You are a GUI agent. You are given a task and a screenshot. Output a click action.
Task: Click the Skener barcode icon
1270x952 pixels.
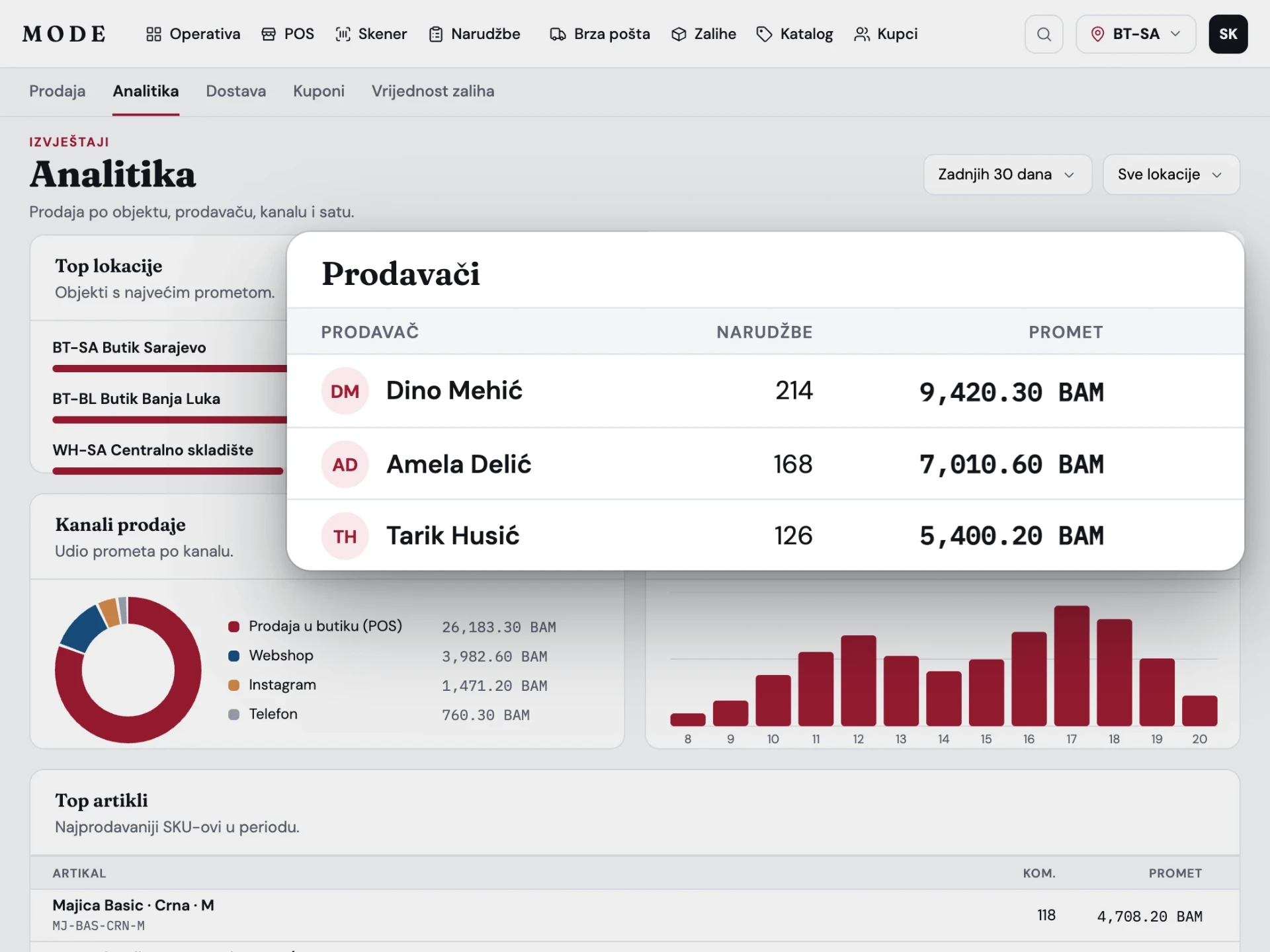343,34
